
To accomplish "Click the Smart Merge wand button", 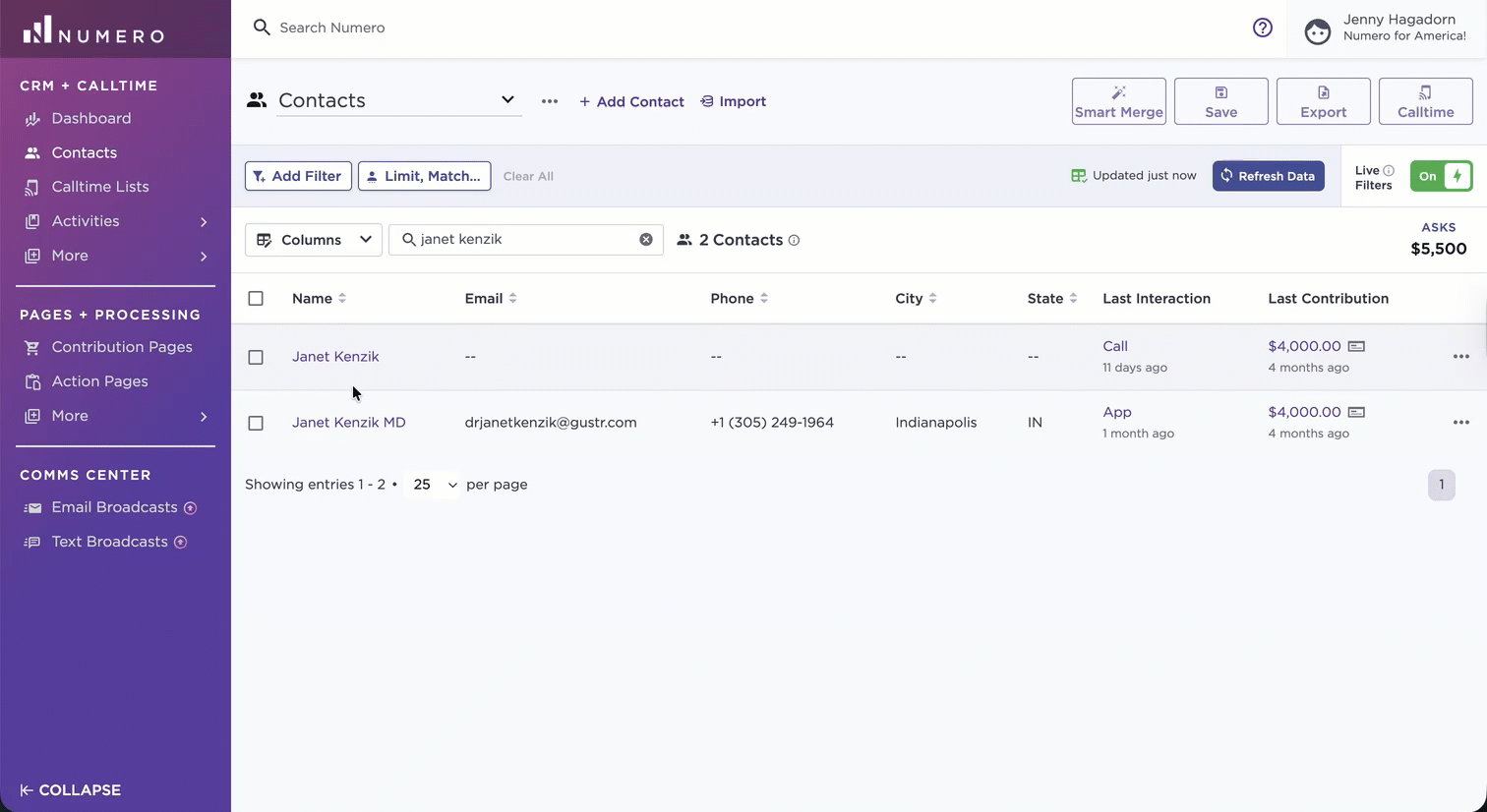I will coord(1119,101).
